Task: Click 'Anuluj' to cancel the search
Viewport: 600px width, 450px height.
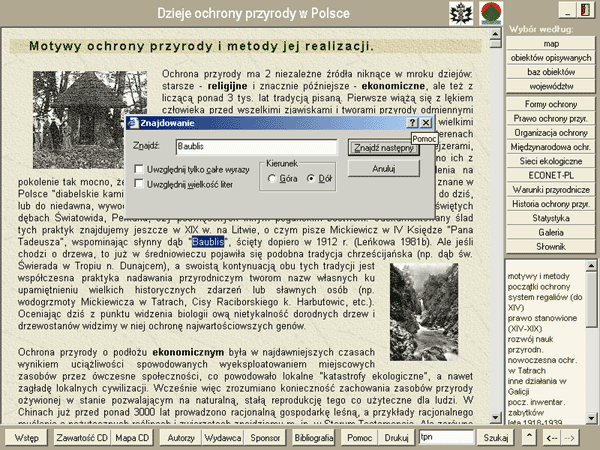Action: click(383, 169)
